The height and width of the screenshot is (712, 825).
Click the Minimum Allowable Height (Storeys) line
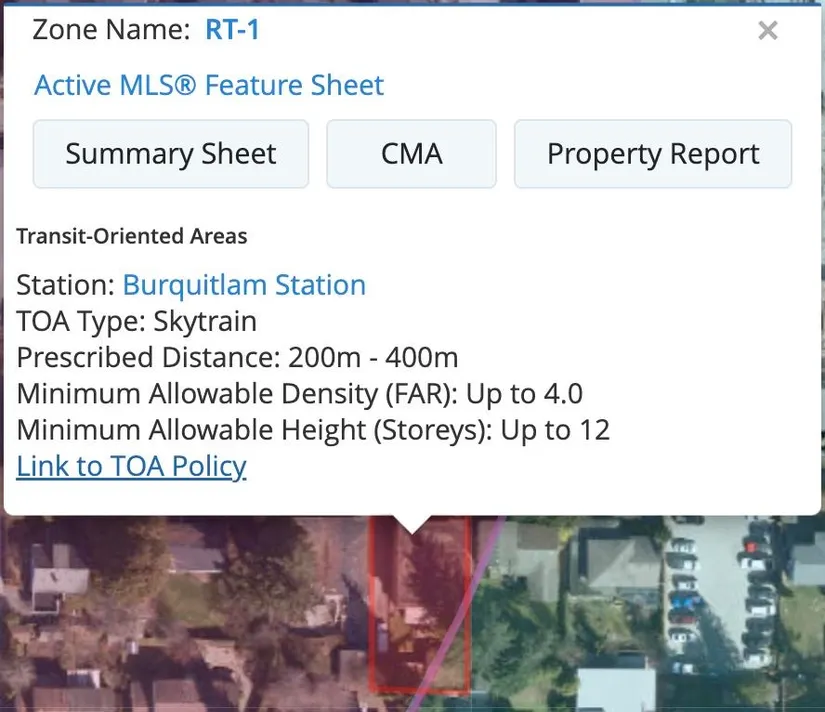[312, 430]
